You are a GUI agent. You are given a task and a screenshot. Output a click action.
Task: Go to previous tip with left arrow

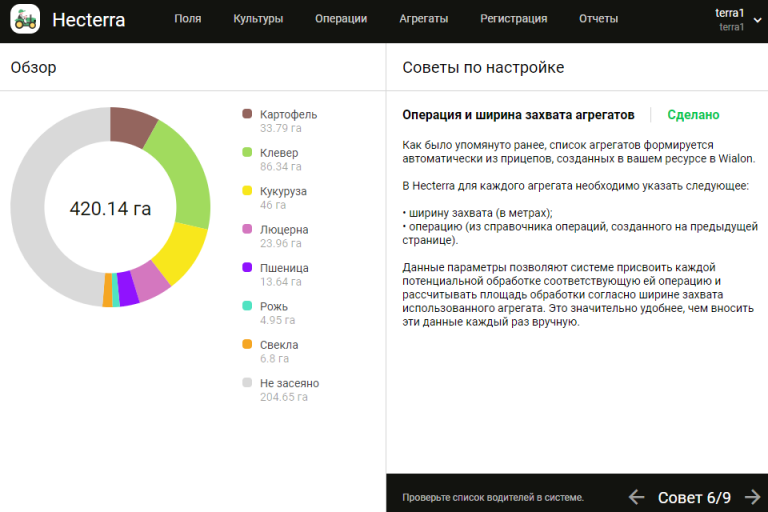636,497
